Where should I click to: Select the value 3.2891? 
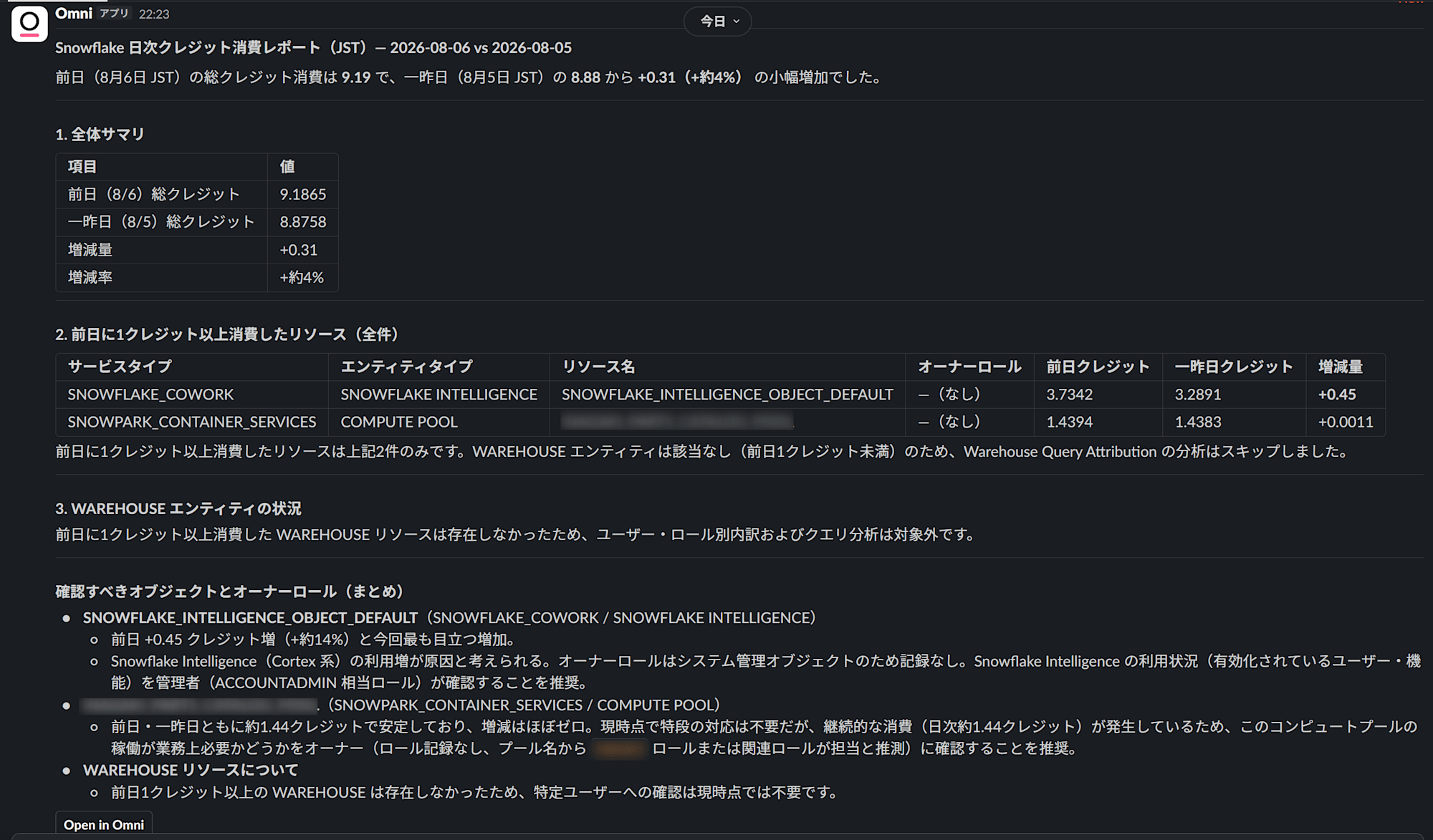pyautogui.click(x=1198, y=395)
